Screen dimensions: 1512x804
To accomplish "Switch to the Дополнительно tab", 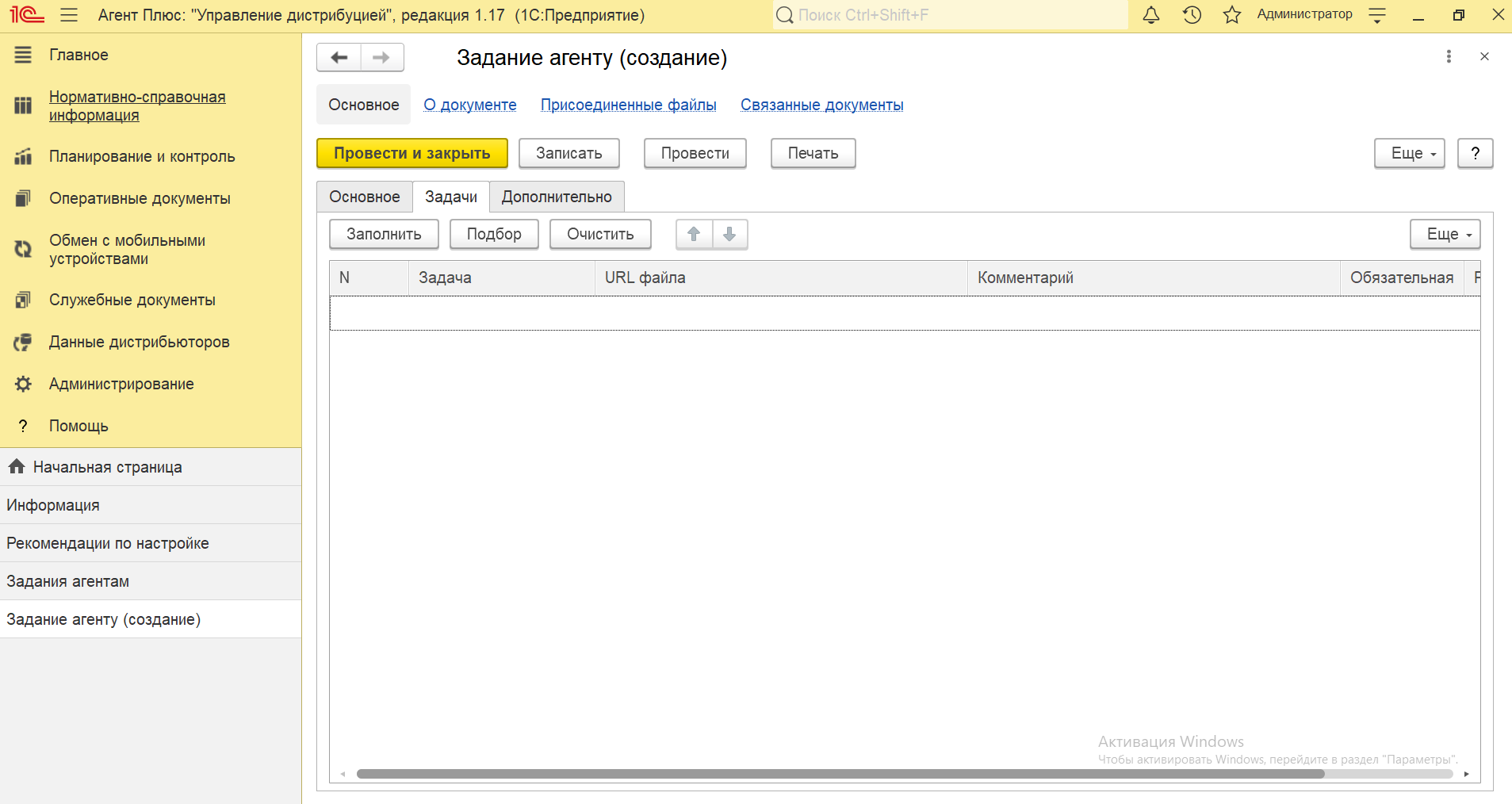I will 557,197.
